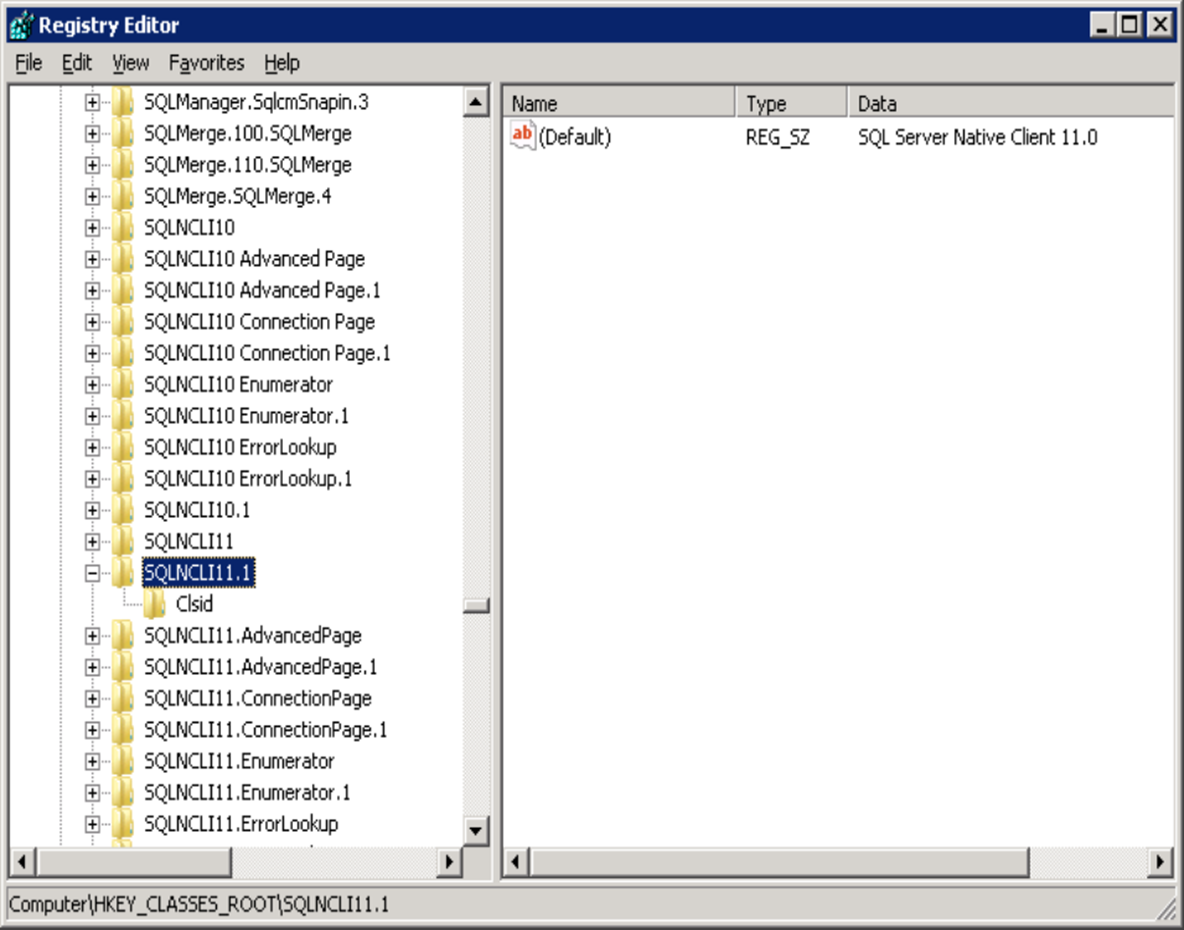1184x930 pixels.
Task: Open the Help menu
Action: 282,63
